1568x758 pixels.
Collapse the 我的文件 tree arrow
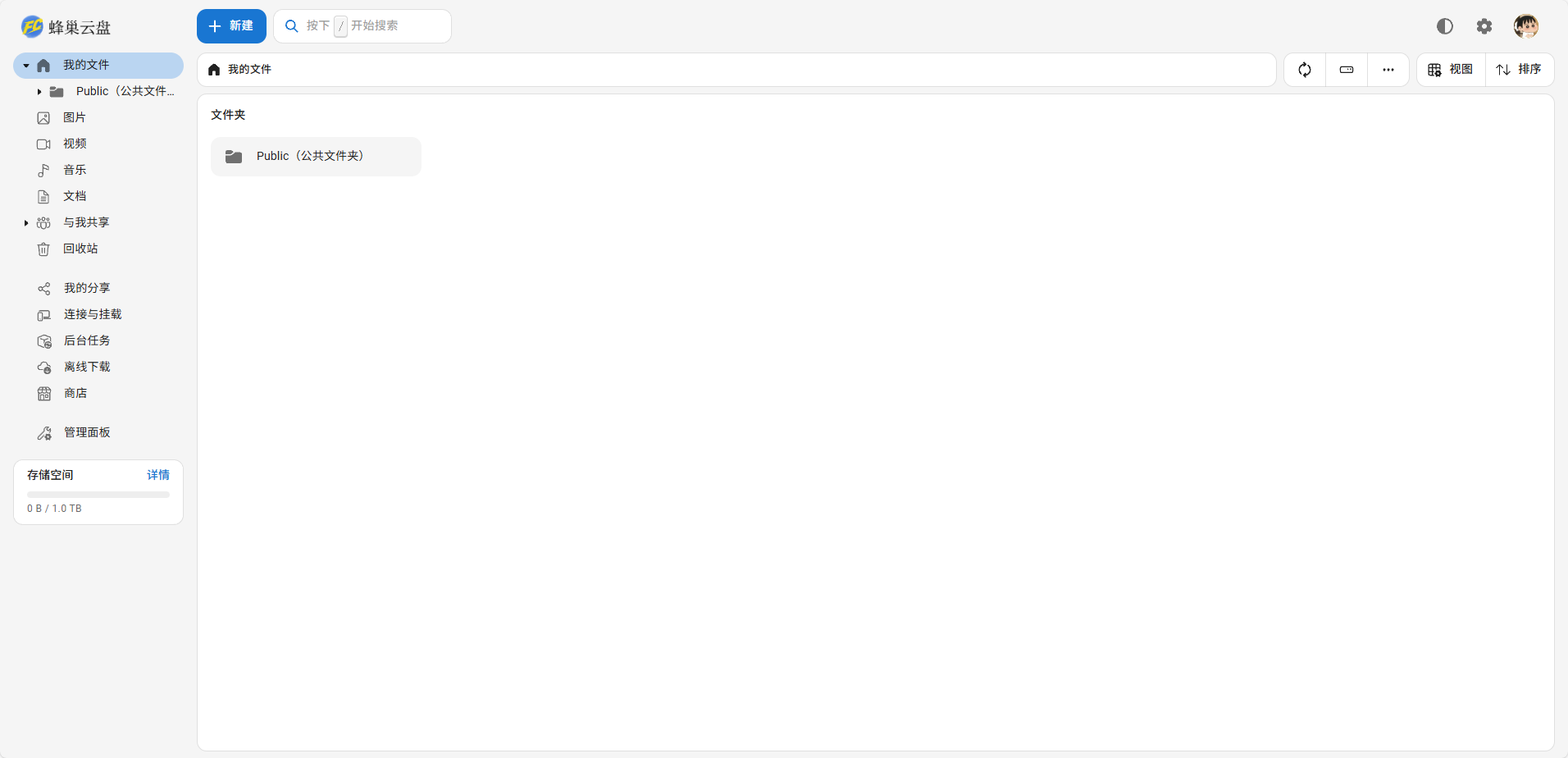pos(26,66)
